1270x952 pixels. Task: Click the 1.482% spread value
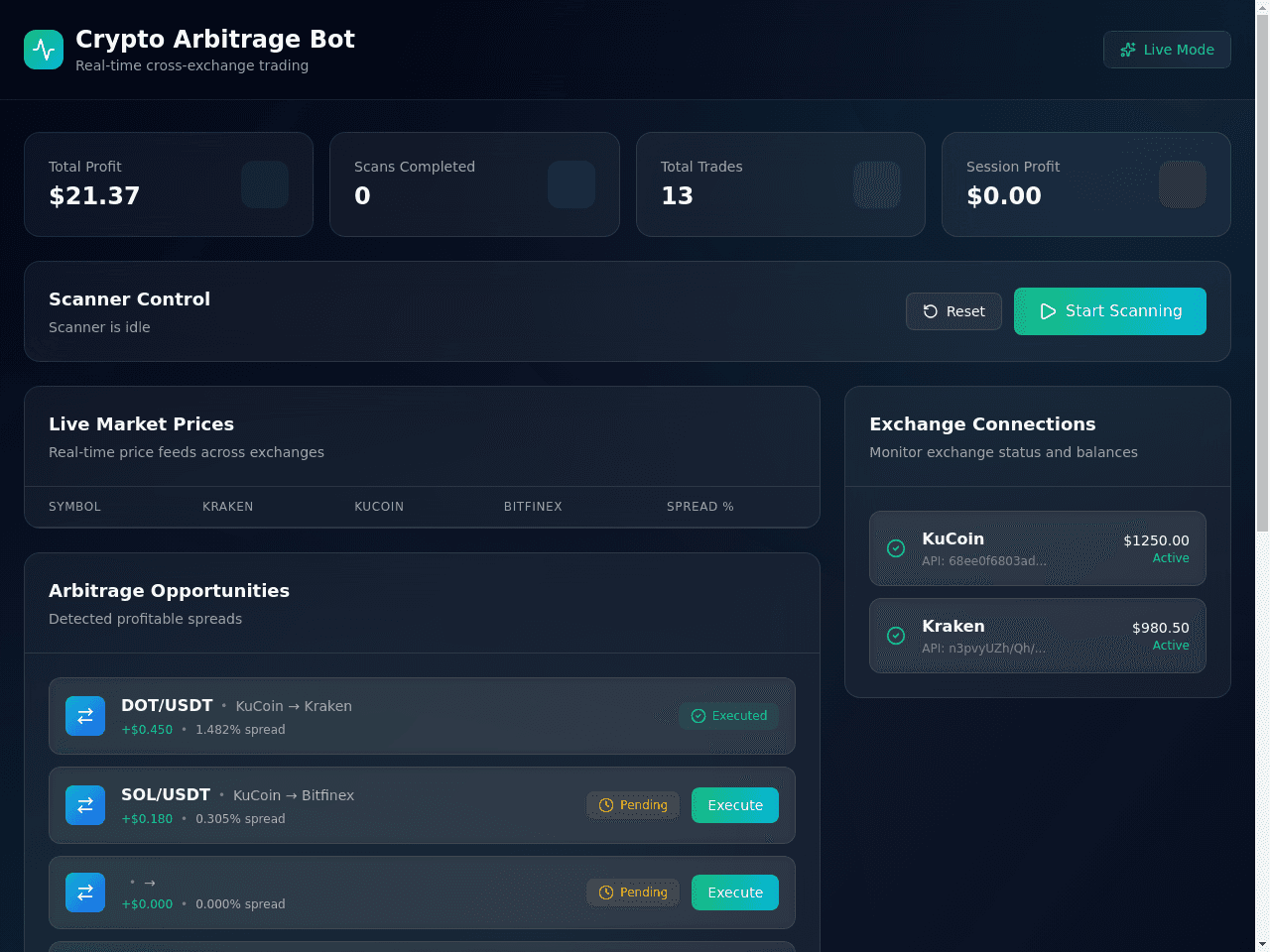point(240,730)
